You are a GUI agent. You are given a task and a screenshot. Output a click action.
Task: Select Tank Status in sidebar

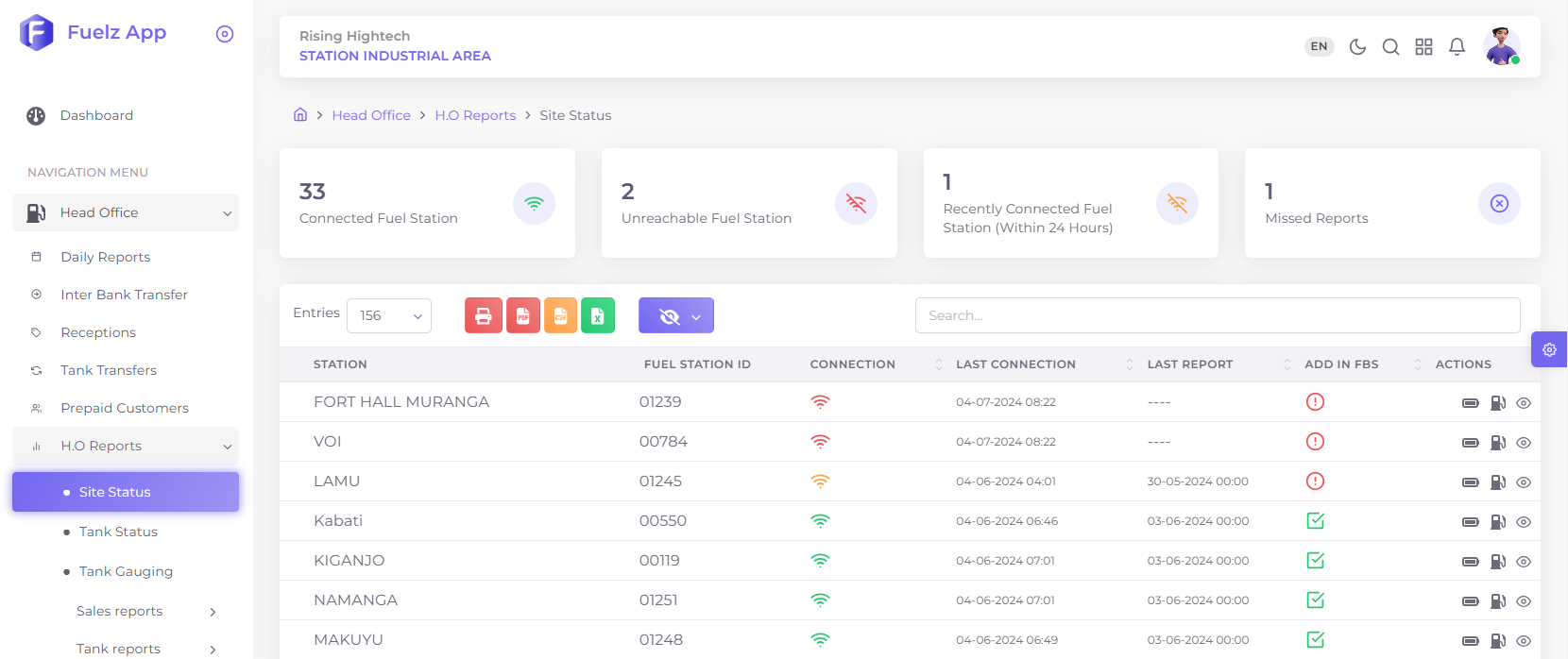click(x=118, y=532)
